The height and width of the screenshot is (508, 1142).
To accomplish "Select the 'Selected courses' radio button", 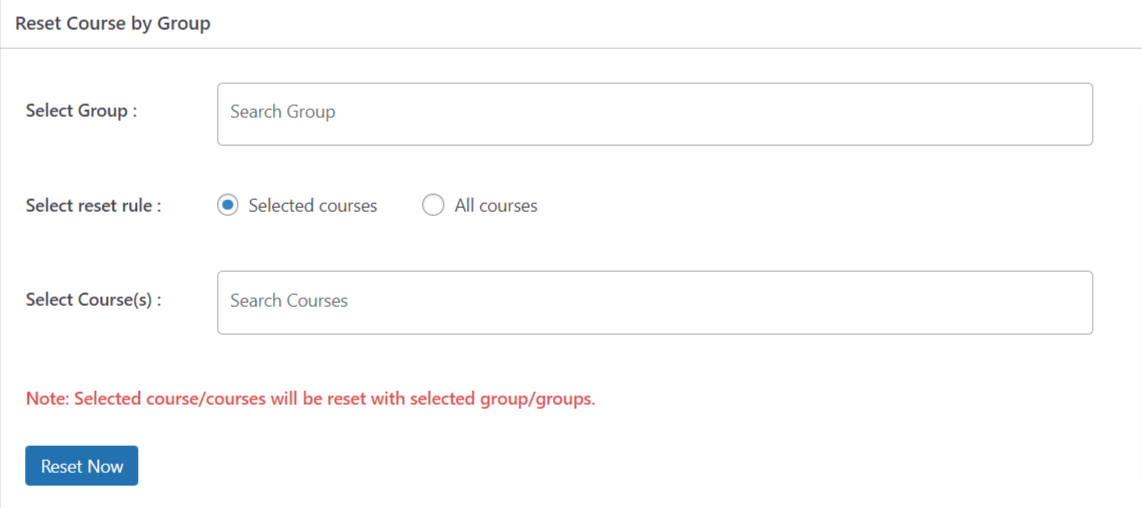I will [x=228, y=206].
